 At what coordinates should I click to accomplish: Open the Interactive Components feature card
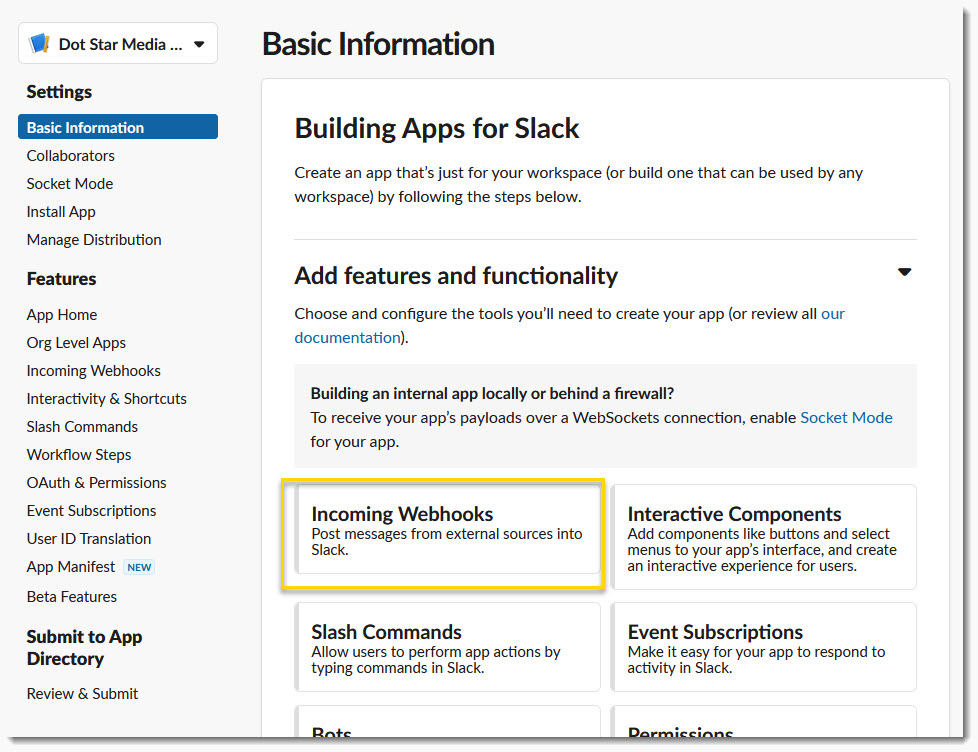763,537
